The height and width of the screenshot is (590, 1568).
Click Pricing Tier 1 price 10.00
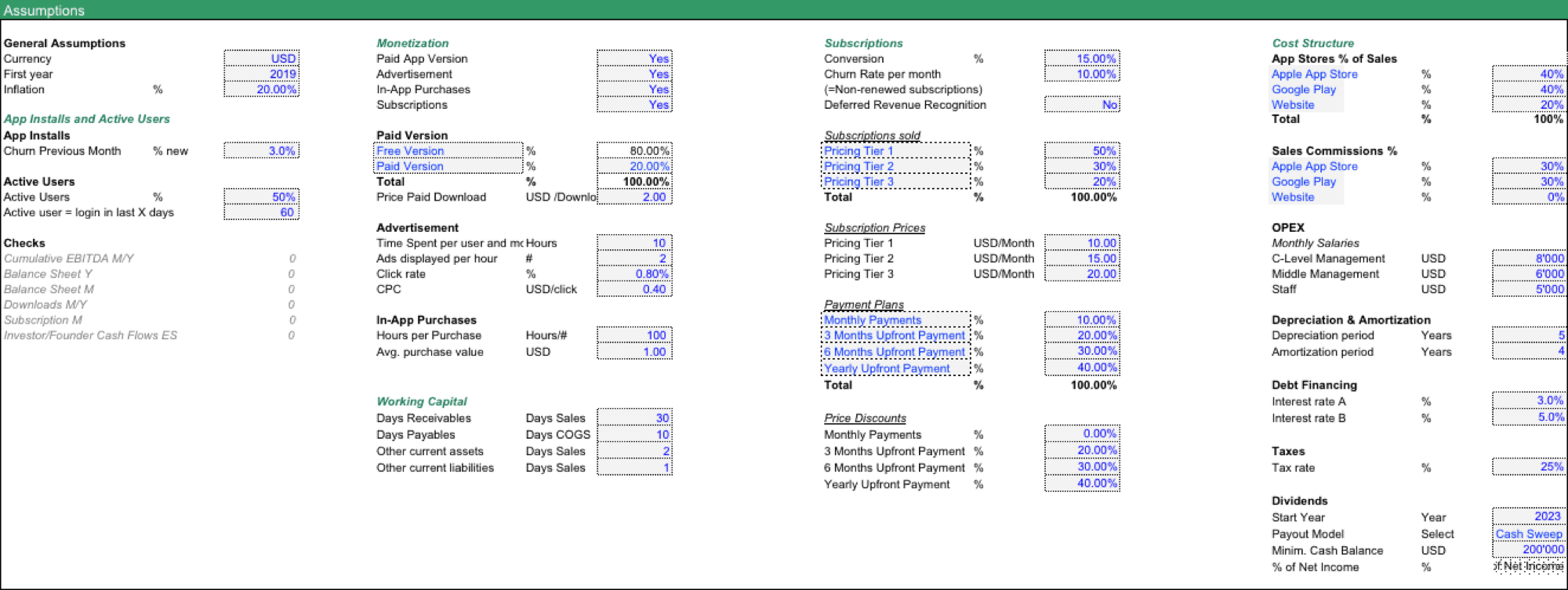tap(1082, 243)
